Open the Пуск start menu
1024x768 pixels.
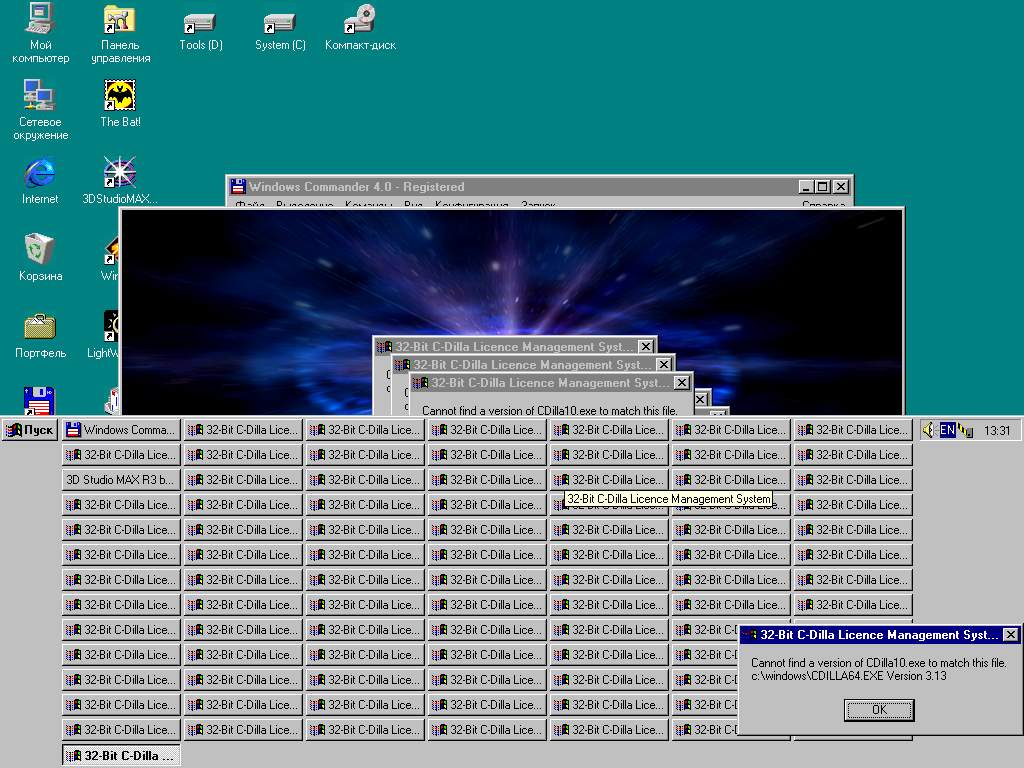[30, 430]
